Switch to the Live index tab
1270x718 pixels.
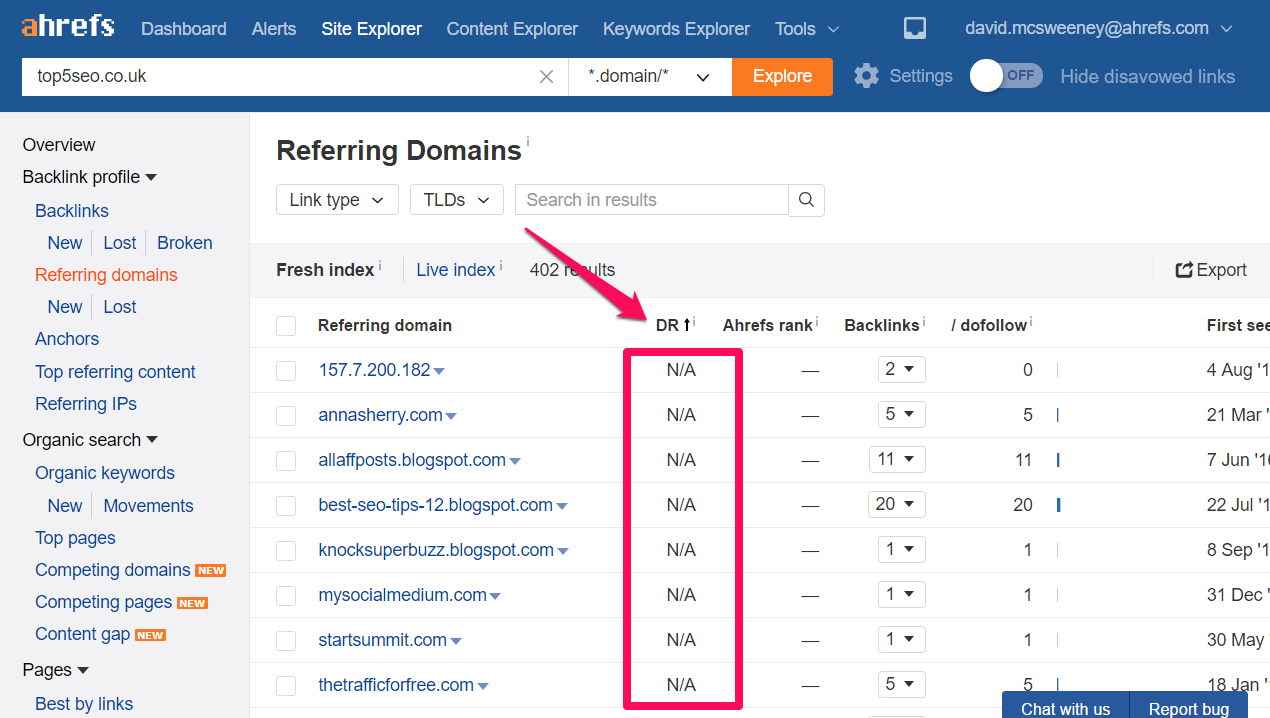[x=456, y=269]
